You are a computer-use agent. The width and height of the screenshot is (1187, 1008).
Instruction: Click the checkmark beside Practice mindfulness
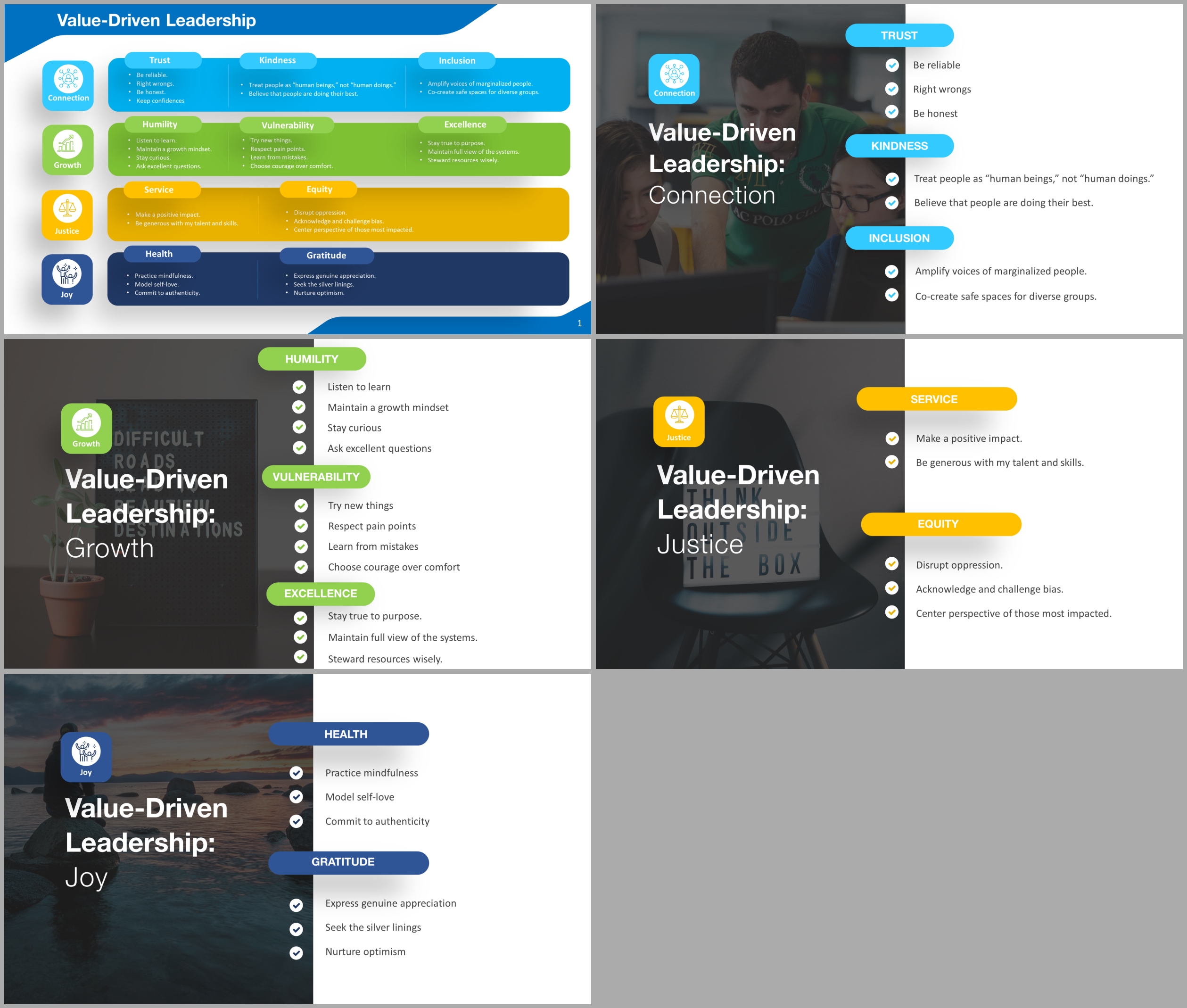pyautogui.click(x=296, y=773)
